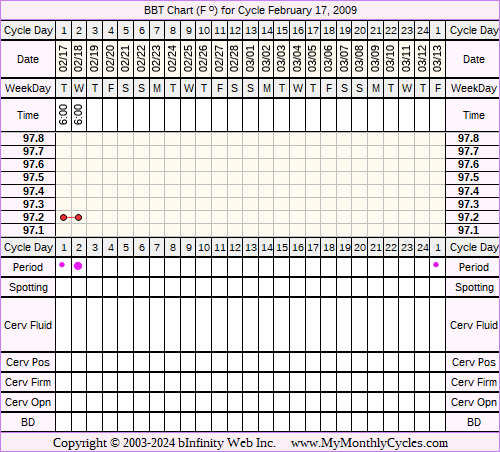Image resolution: width=500 pixels, height=452 pixels.
Task: Click the copyright bInfinity Web Inc. text
Action: 164,443
